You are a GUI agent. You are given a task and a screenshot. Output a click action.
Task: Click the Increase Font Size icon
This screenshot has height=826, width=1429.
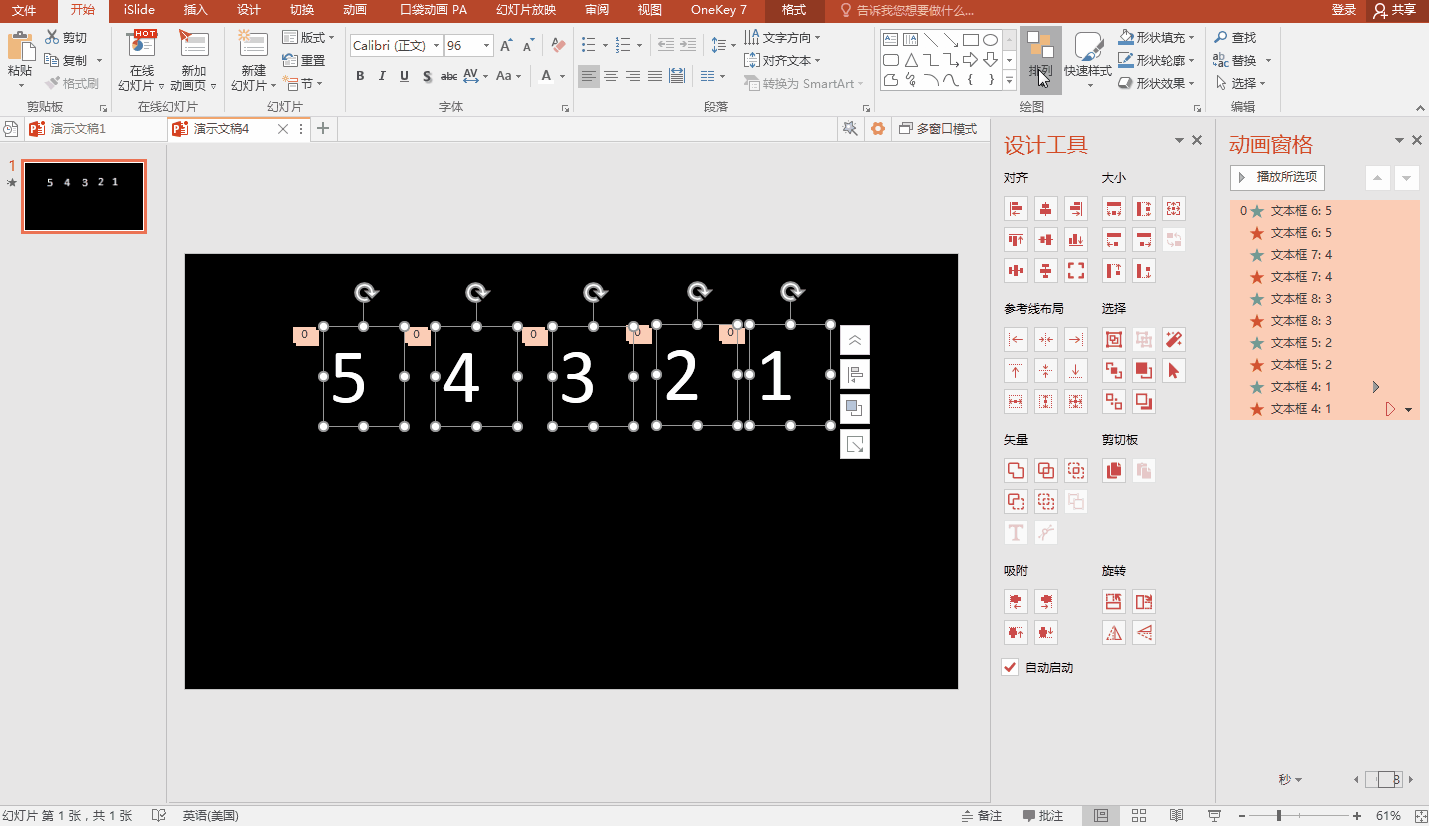point(506,46)
